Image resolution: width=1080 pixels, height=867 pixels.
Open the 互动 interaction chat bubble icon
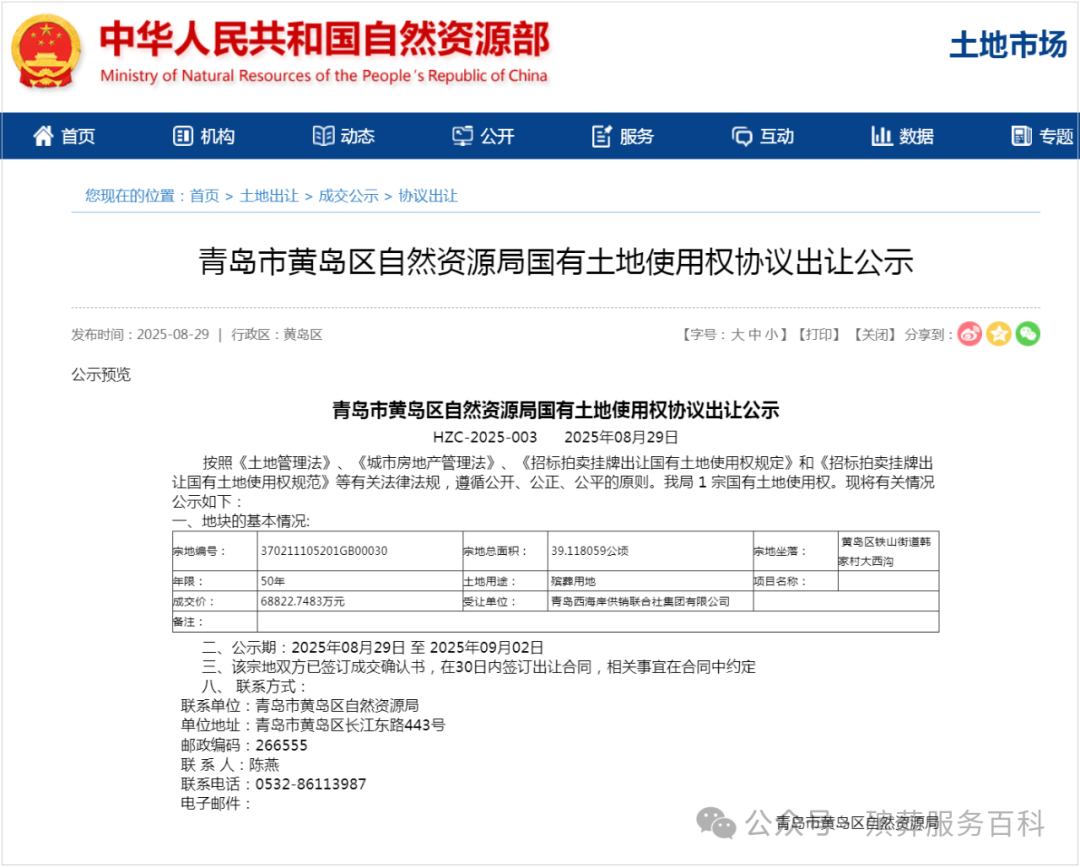740,135
